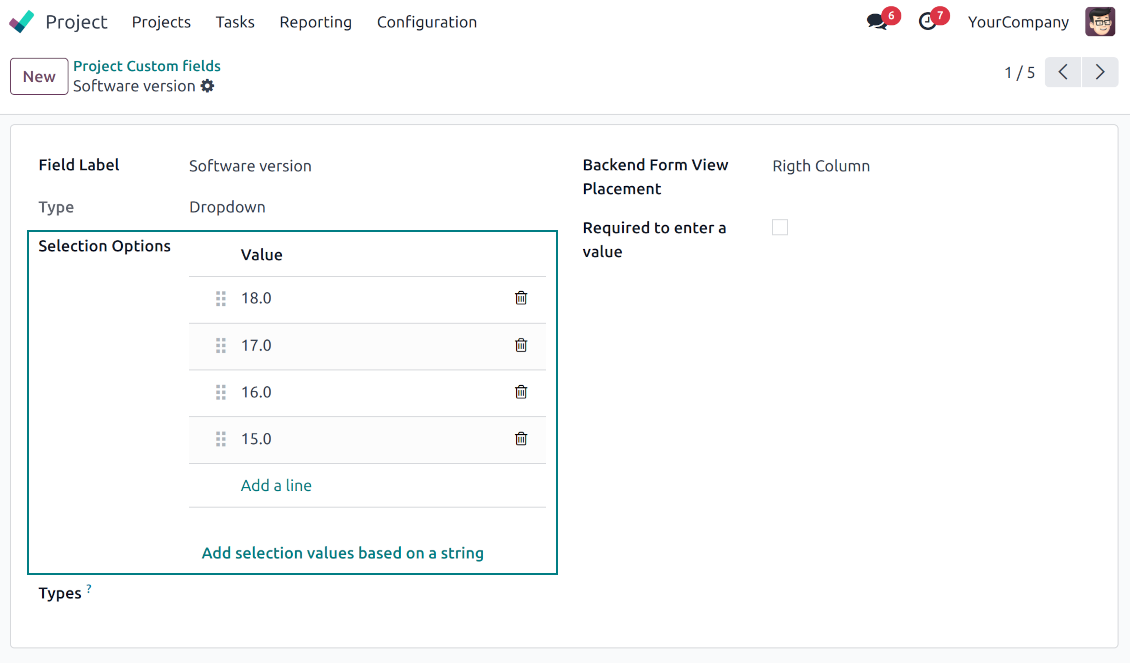
Task: Open the Type dropdown field
Action: point(360,208)
